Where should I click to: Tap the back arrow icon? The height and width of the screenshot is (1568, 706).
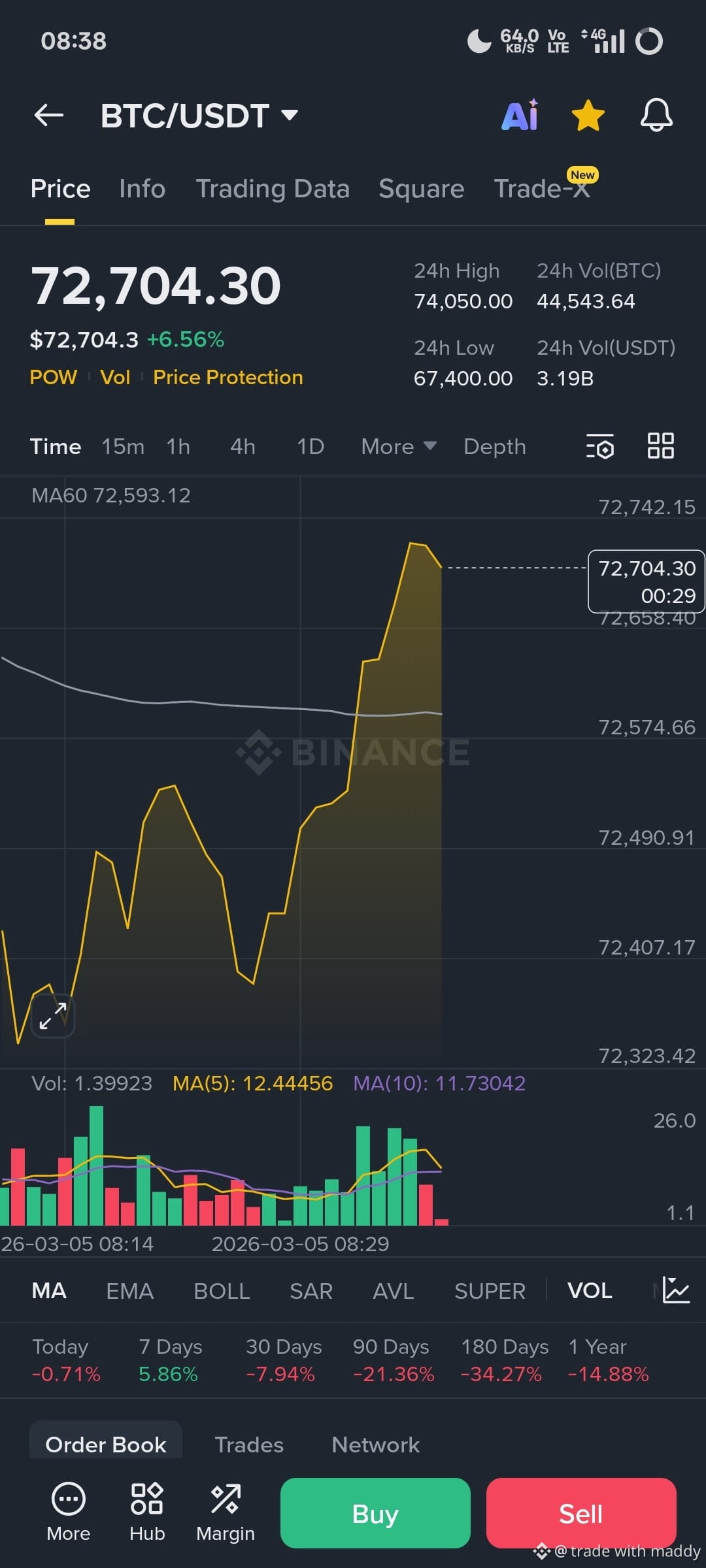click(49, 116)
